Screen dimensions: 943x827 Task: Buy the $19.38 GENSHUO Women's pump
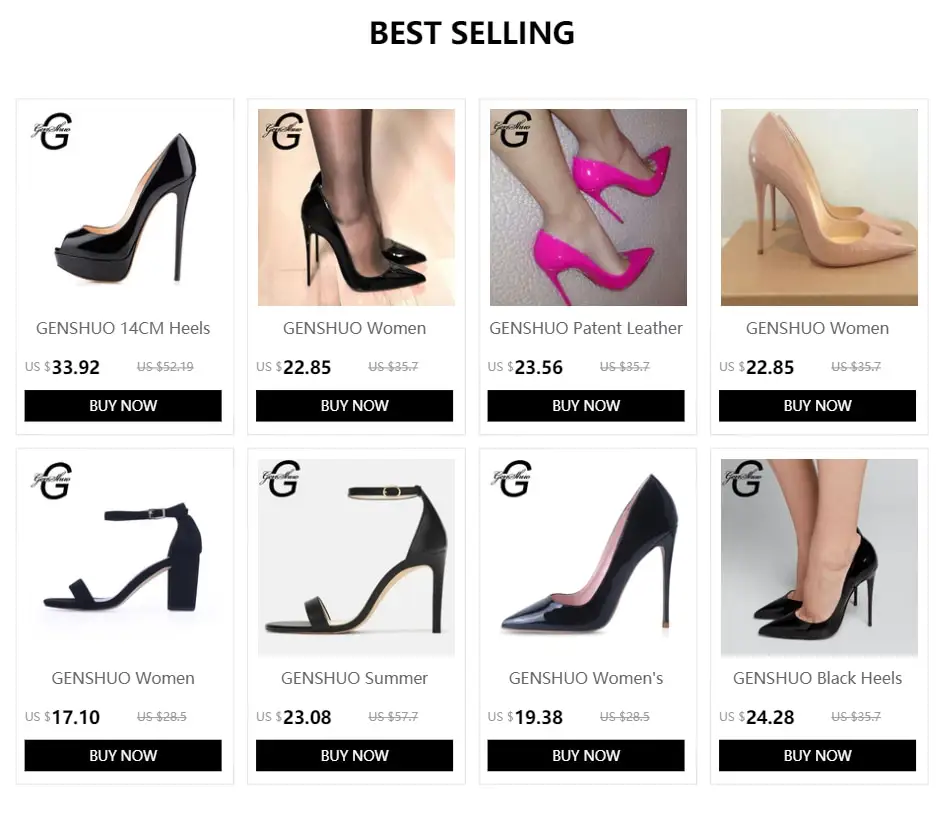pyautogui.click(x=586, y=755)
